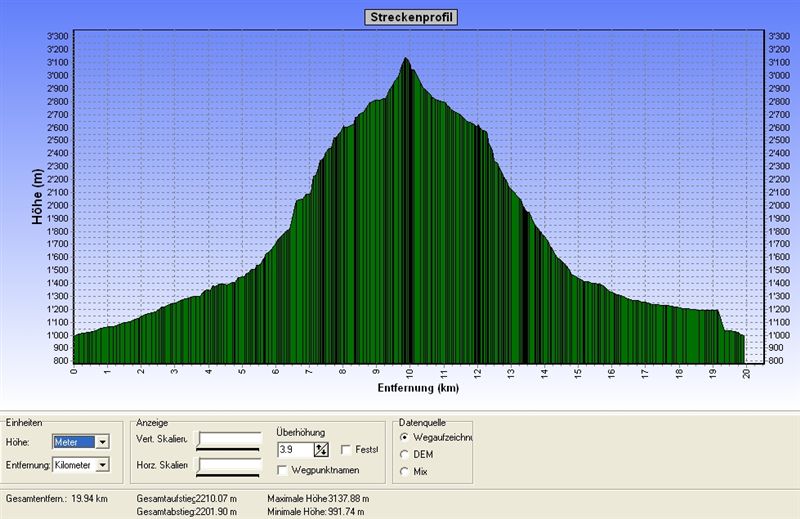Screen dimensions: 800x519
Task: Click the Höhe (m) axis label
Action: coord(39,196)
